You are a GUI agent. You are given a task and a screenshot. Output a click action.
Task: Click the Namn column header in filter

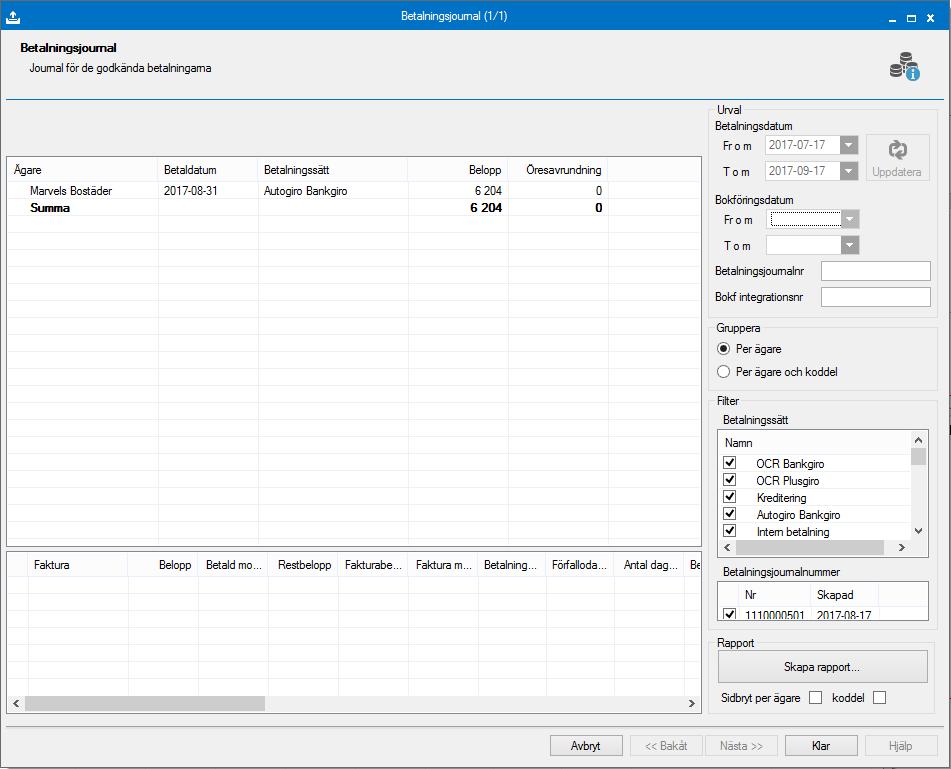click(815, 443)
